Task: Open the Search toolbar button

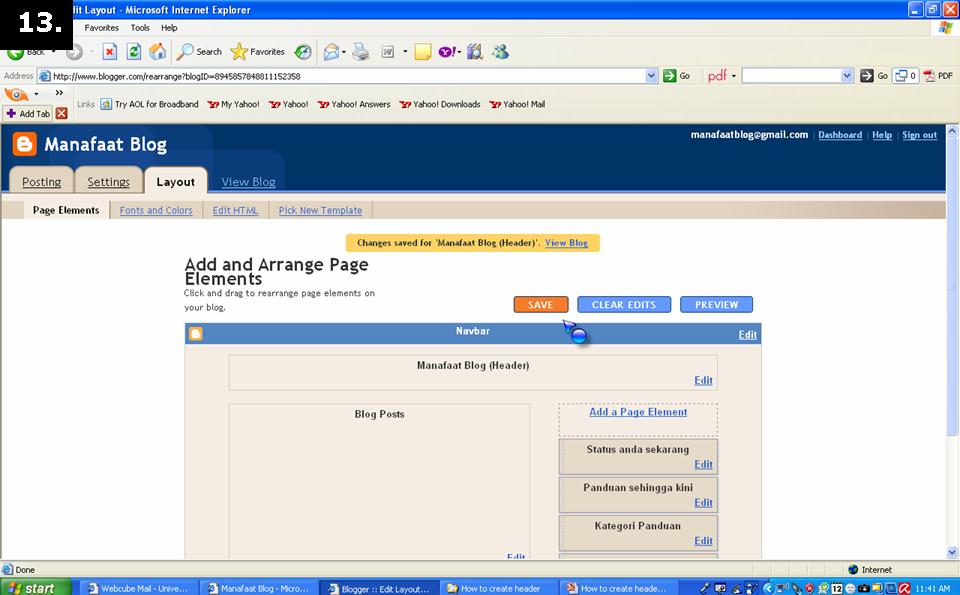Action: [199, 52]
